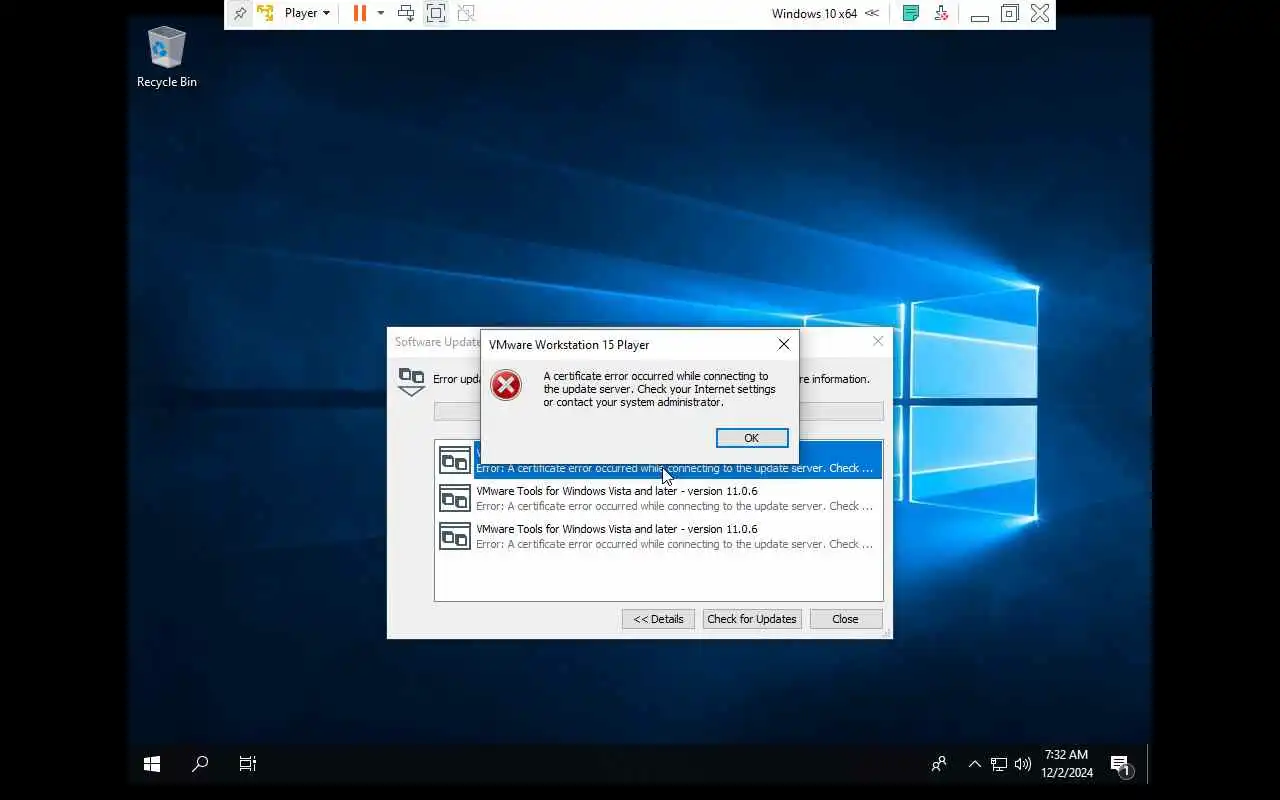Image resolution: width=1280 pixels, height=800 pixels.
Task: Send Ctrl+Alt+Del to the virtual machine
Action: (x=406, y=13)
